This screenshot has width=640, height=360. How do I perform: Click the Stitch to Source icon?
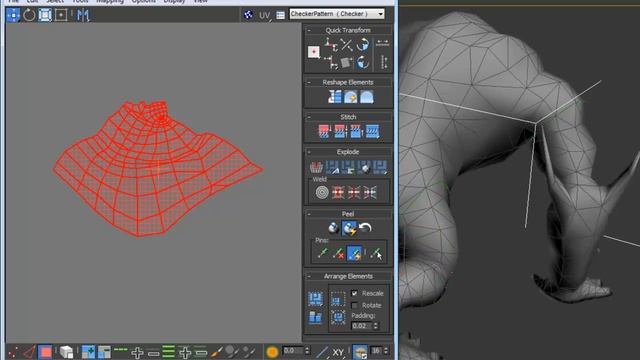point(356,131)
